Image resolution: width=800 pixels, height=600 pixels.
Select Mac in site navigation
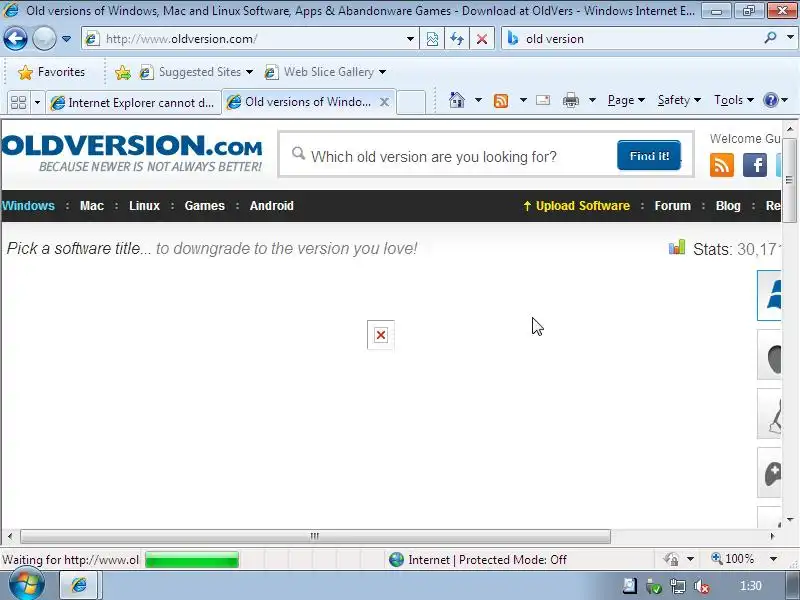(x=92, y=206)
